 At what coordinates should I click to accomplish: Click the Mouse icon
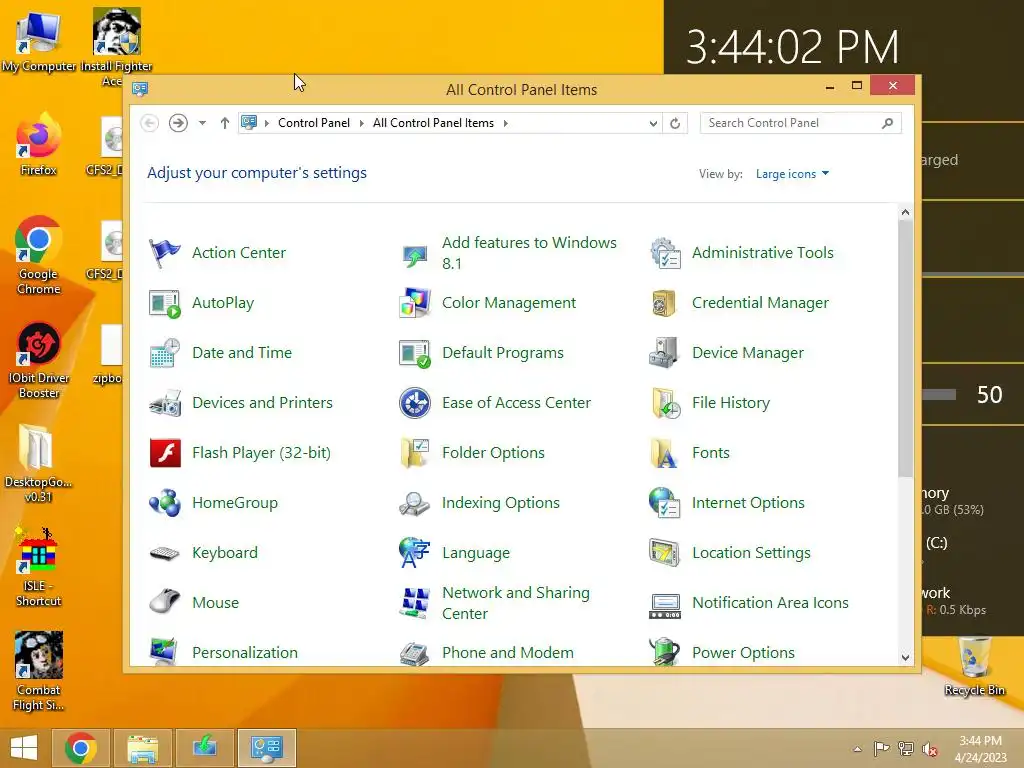[x=164, y=602]
